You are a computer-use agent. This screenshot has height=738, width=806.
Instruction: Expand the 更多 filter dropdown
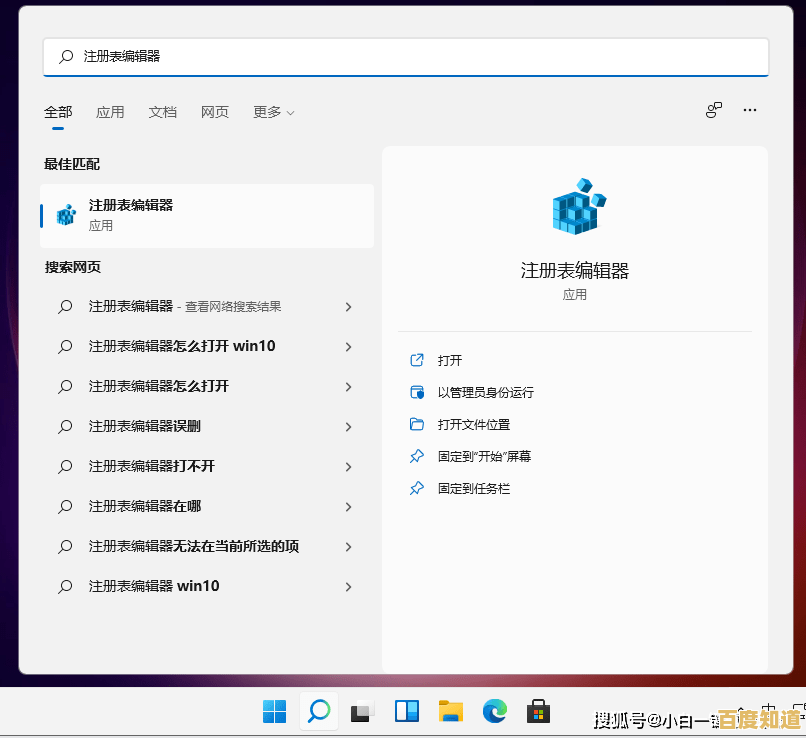tap(272, 112)
